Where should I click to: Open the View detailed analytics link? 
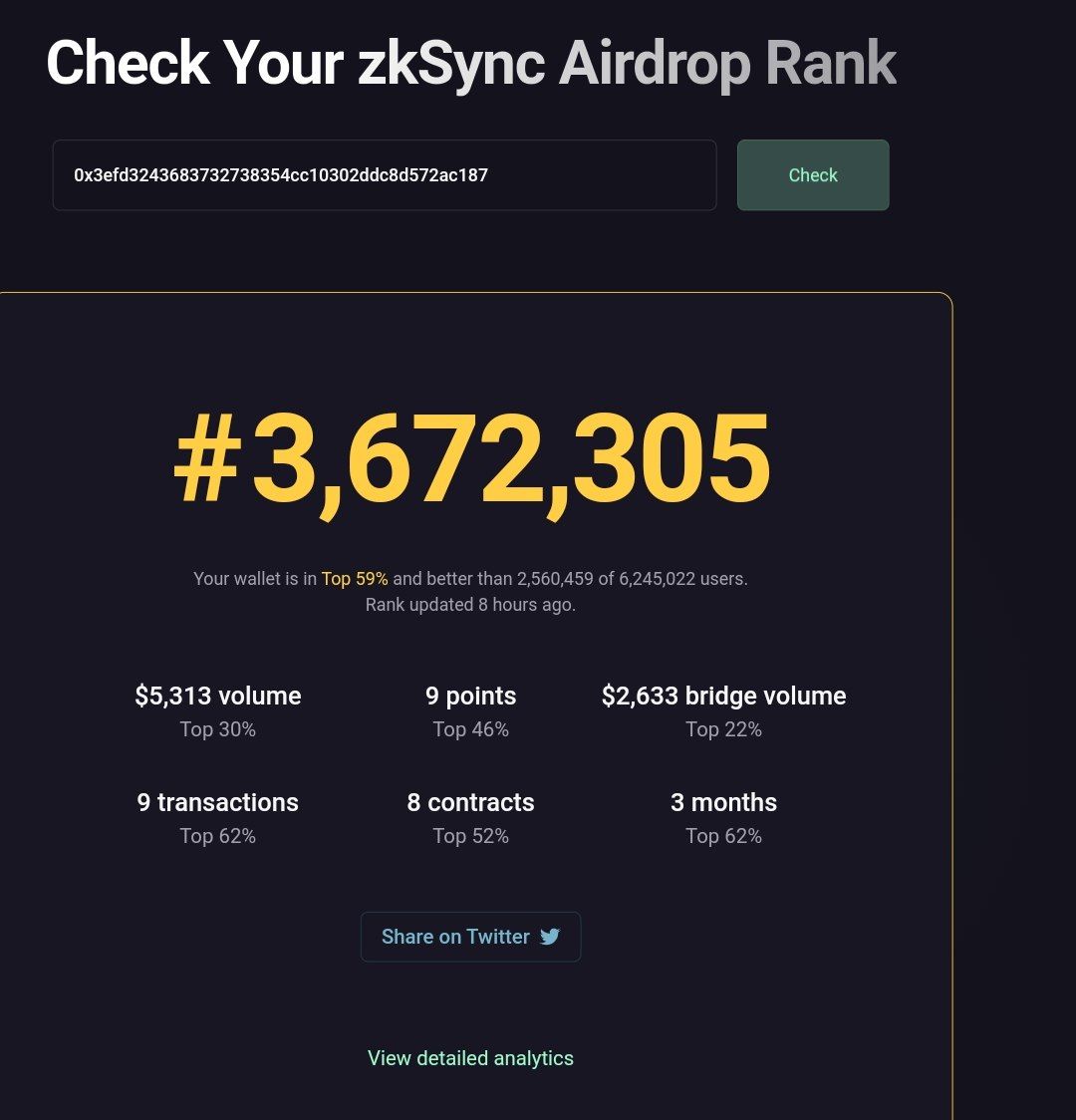tap(470, 1058)
